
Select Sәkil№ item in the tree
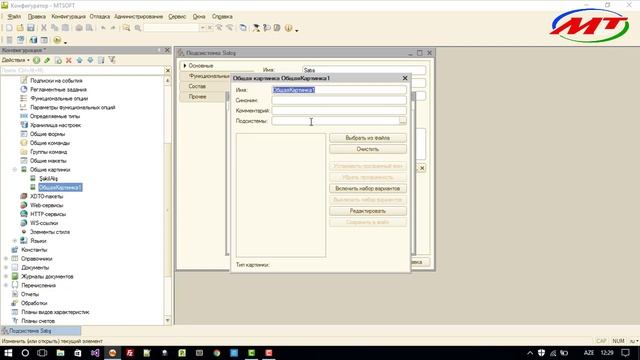click(x=49, y=179)
